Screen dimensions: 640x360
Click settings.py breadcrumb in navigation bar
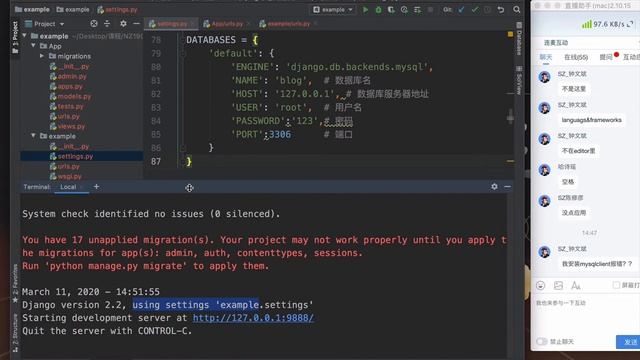[117, 9]
